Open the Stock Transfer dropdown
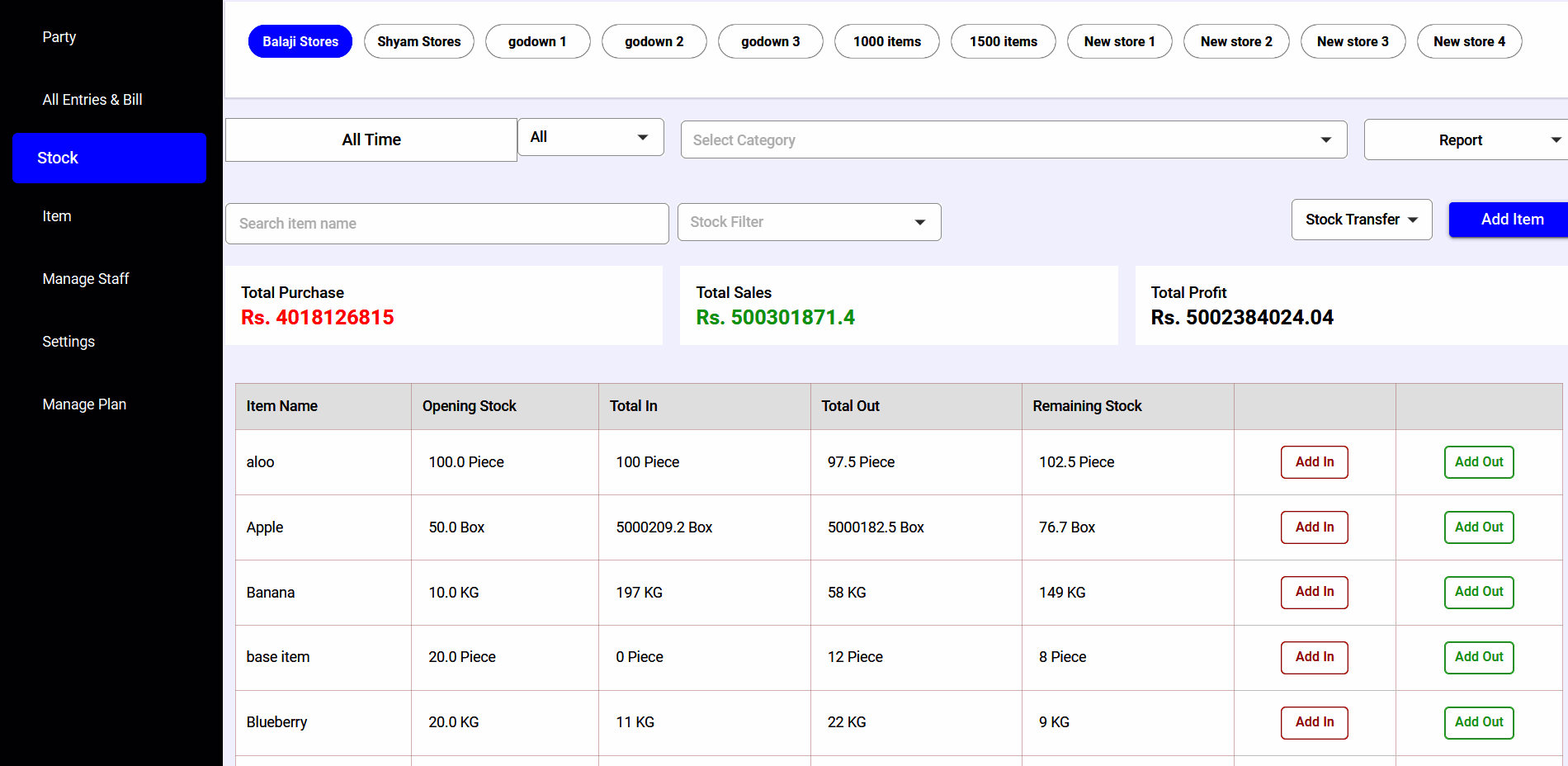Screen dimensions: 1568x766 [1360, 220]
